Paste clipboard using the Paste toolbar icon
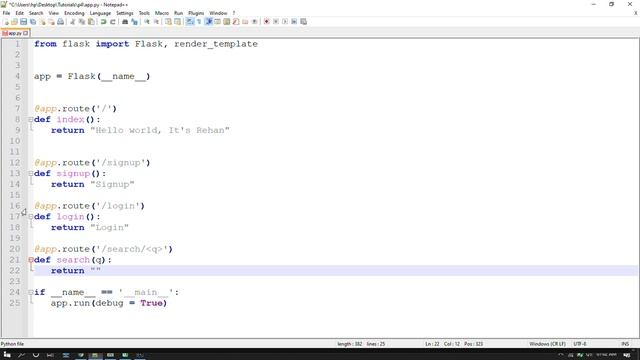640x360 pixels. click(x=91, y=22)
